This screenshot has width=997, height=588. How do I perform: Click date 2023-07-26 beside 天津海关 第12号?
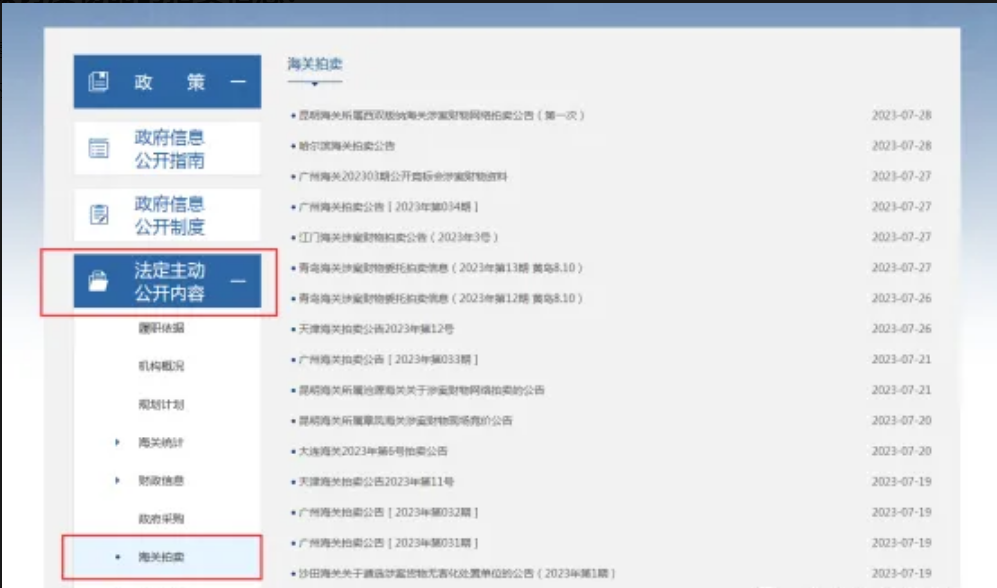(x=901, y=329)
